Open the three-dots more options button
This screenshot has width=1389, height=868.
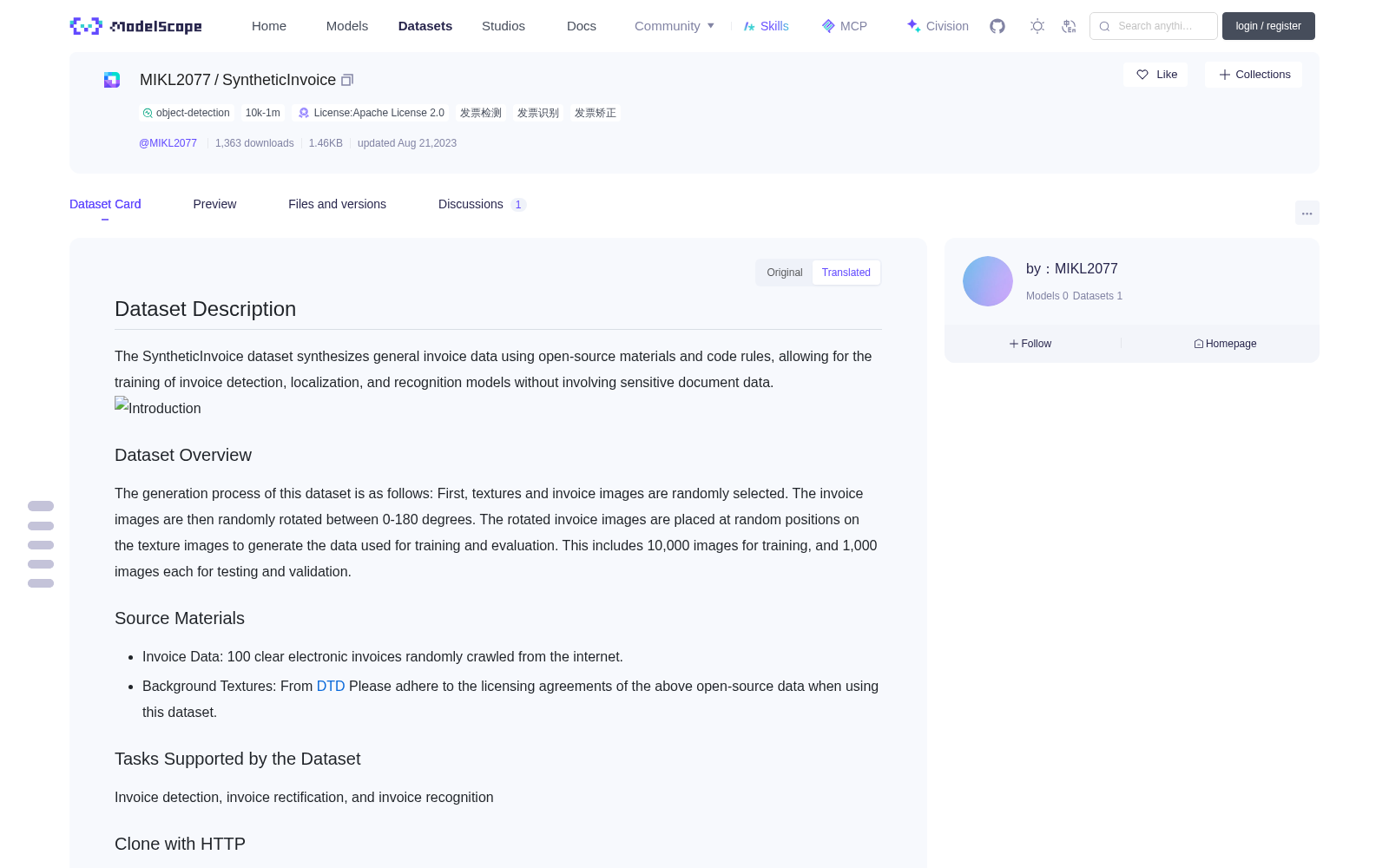click(1307, 213)
